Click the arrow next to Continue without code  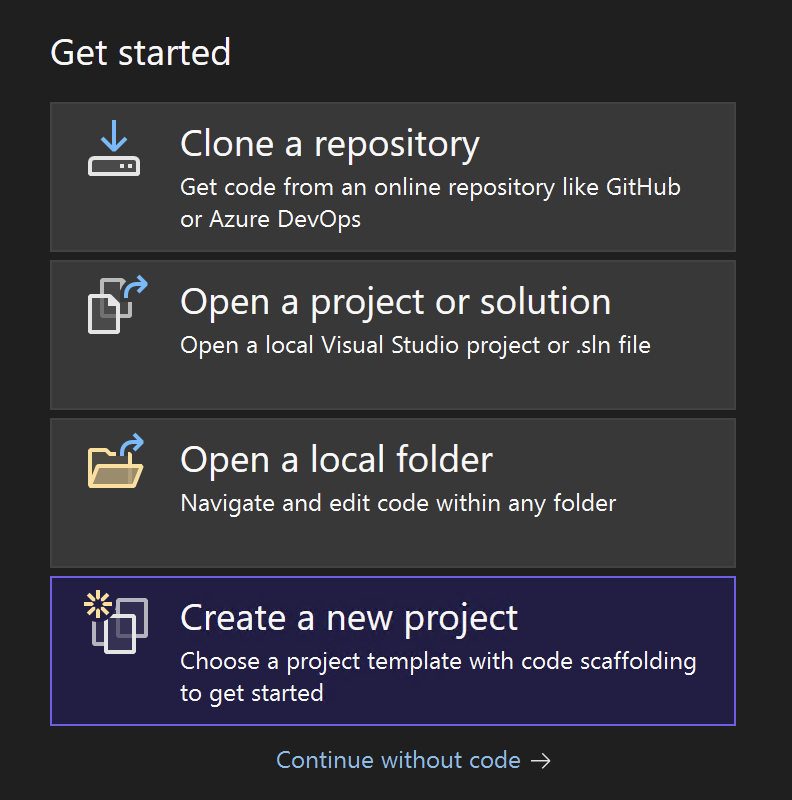point(541,760)
